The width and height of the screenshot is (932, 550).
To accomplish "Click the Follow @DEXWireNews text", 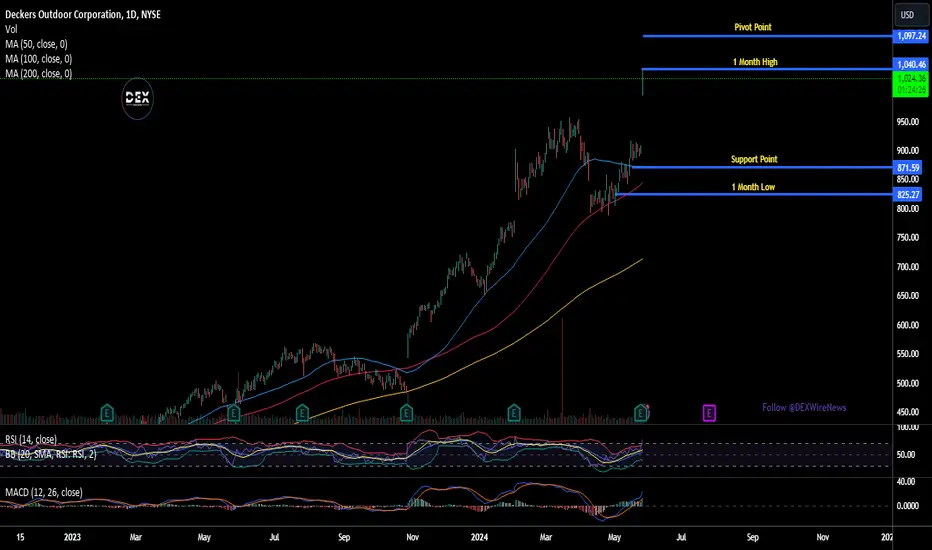I will click(x=804, y=407).
